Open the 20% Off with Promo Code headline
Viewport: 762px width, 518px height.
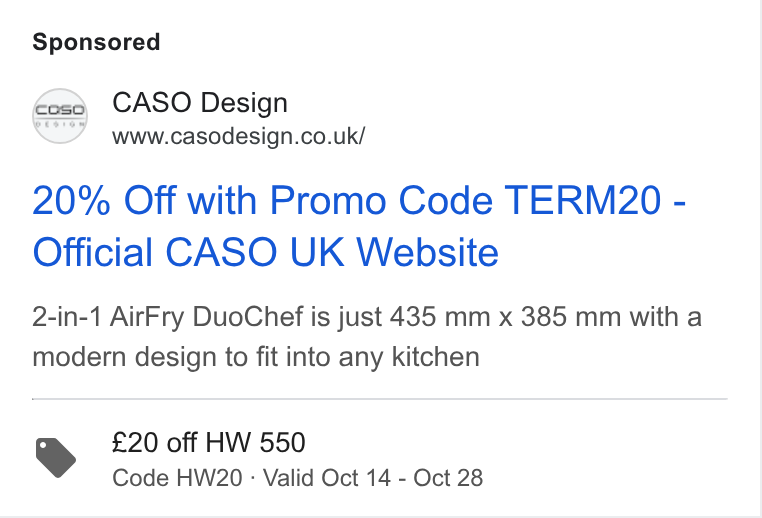point(359,200)
